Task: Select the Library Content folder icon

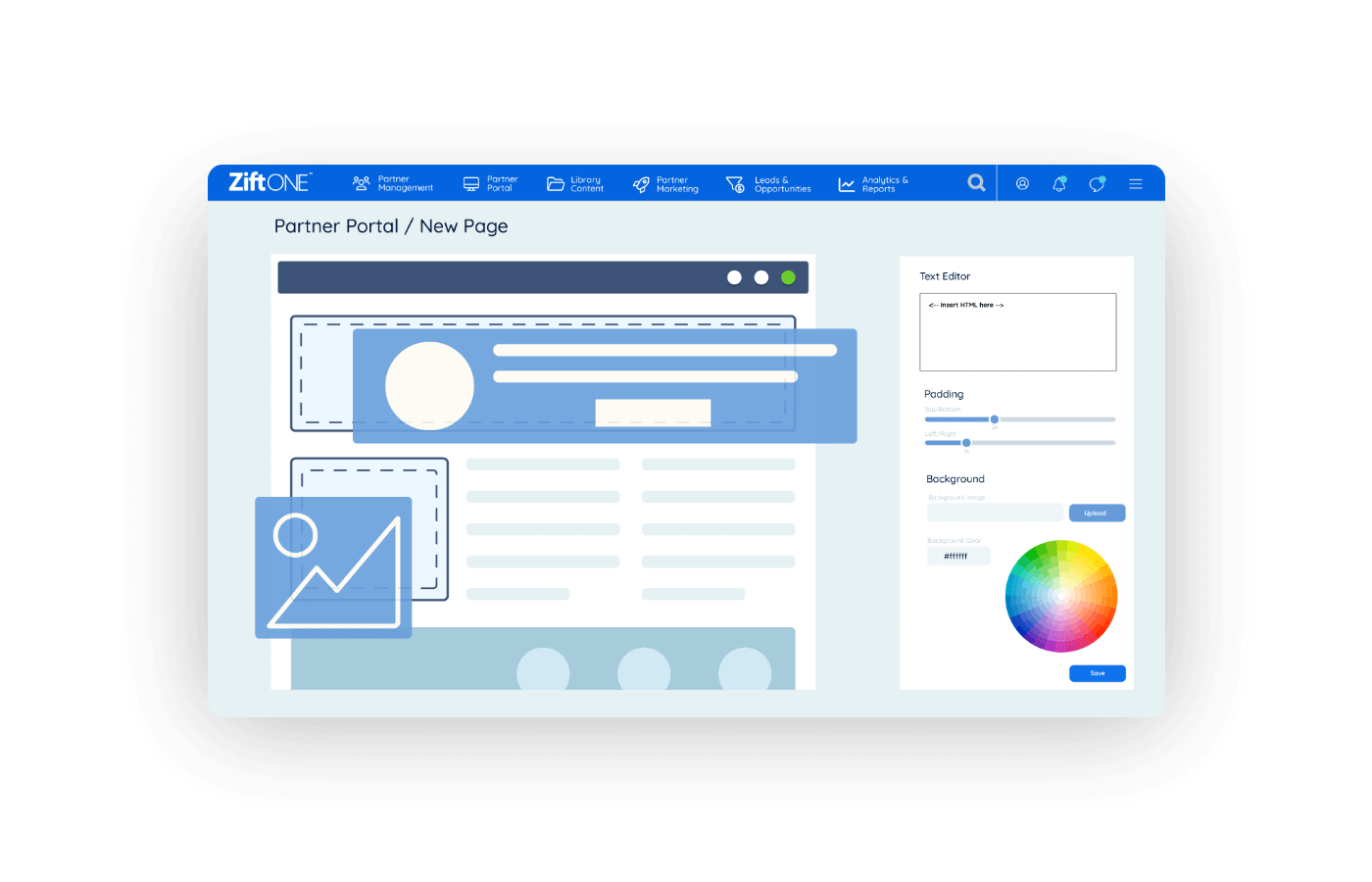Action: pyautogui.click(x=555, y=183)
